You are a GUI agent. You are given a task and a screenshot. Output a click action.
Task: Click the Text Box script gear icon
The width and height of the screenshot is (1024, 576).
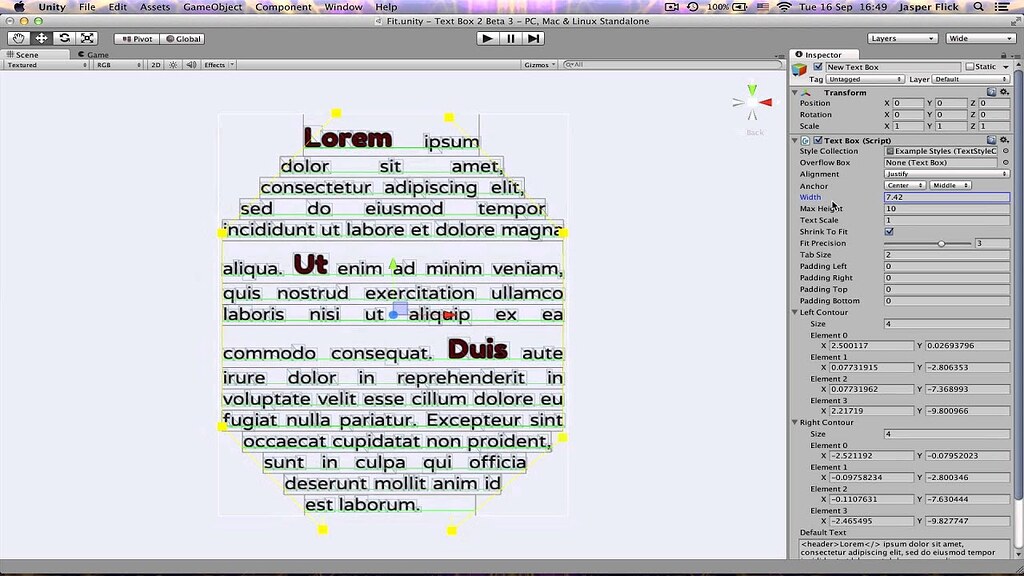[x=1005, y=140]
